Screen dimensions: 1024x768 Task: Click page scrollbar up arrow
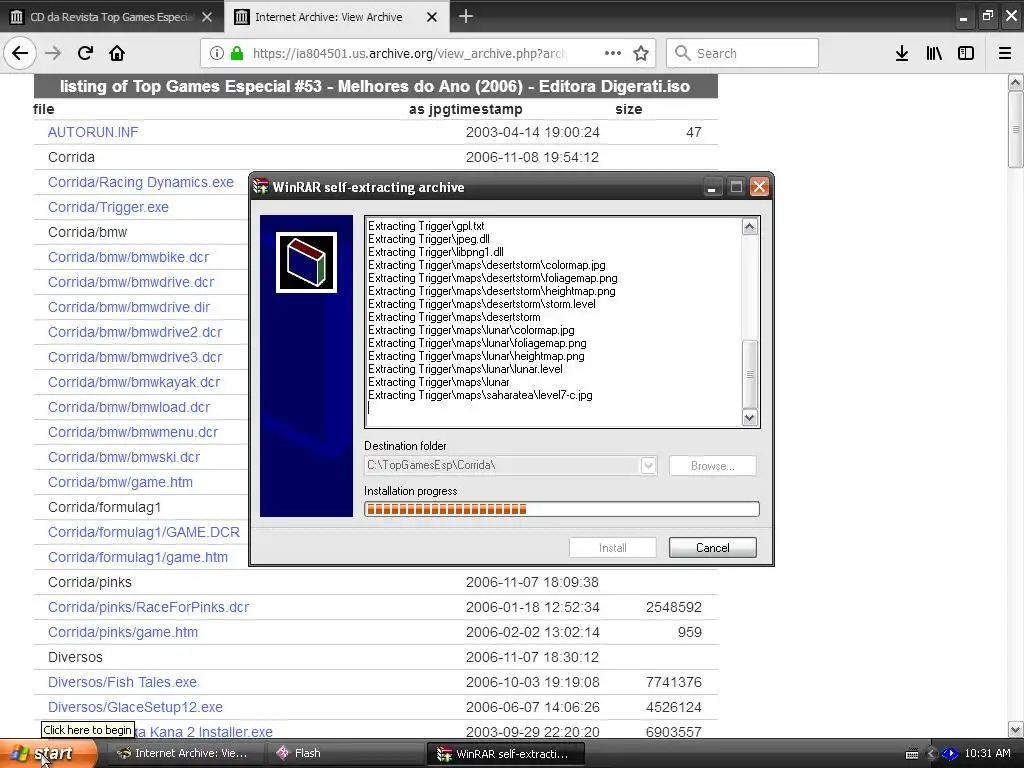[1015, 82]
